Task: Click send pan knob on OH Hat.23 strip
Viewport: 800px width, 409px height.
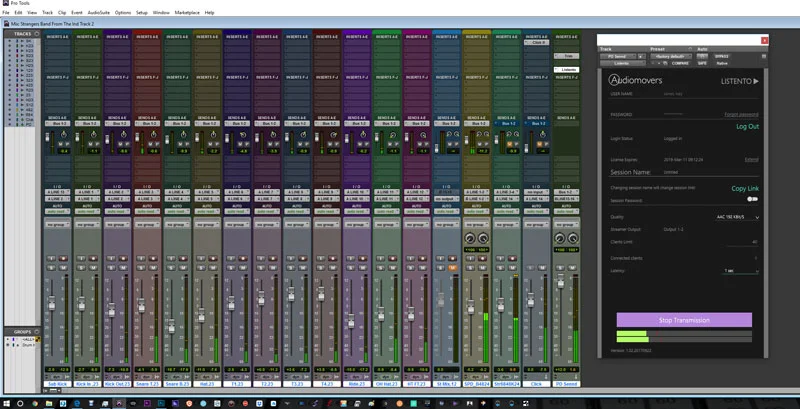Action: (x=393, y=135)
